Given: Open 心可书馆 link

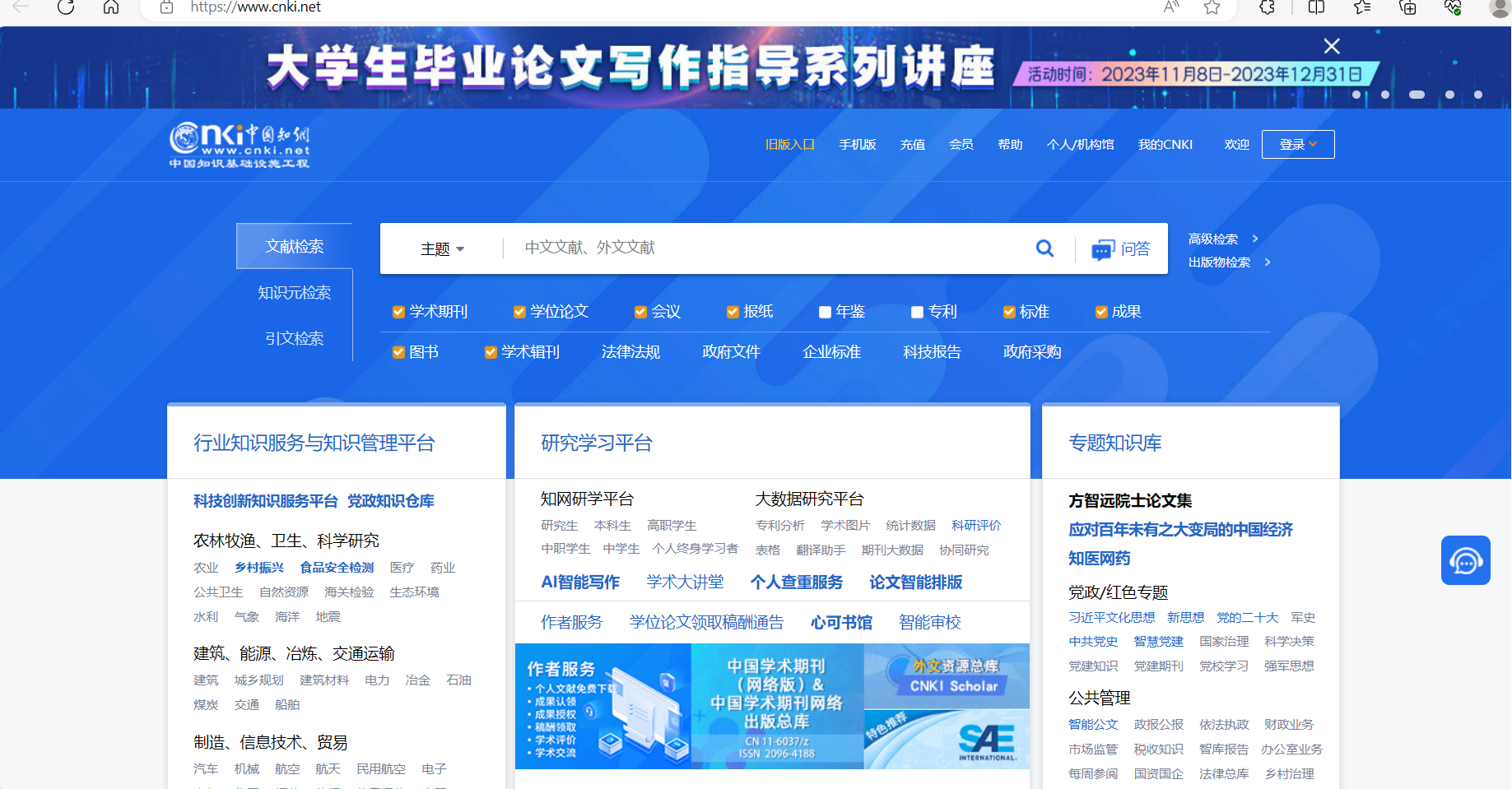Looking at the screenshot, I should [x=841, y=623].
